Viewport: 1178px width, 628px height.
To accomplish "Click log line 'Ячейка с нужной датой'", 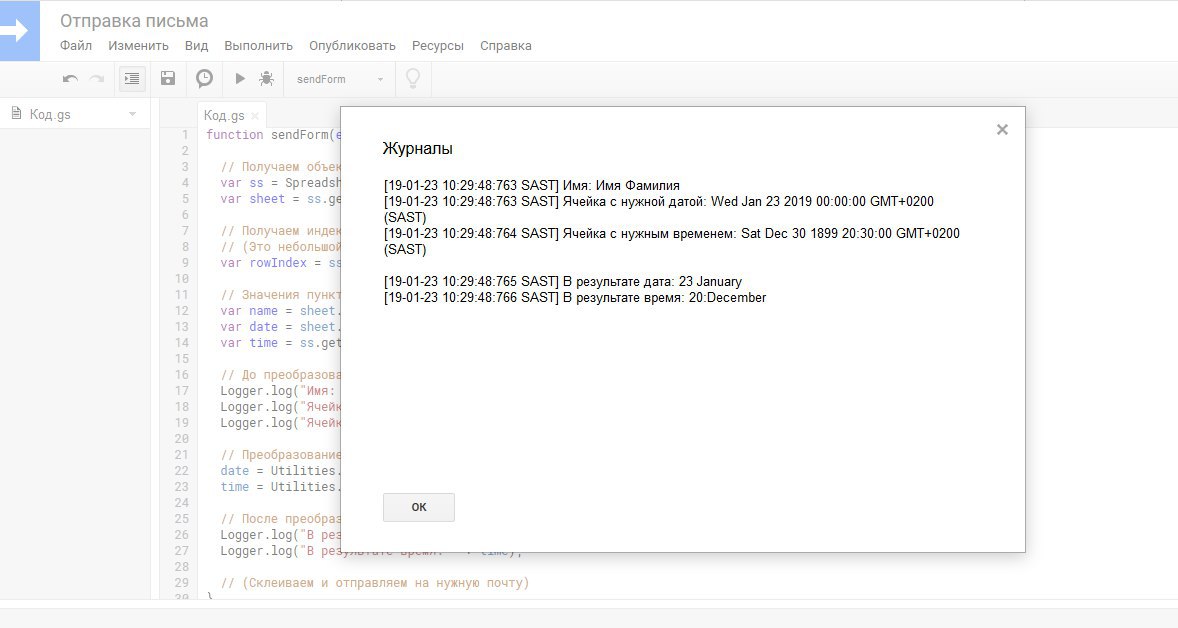I will pos(659,209).
